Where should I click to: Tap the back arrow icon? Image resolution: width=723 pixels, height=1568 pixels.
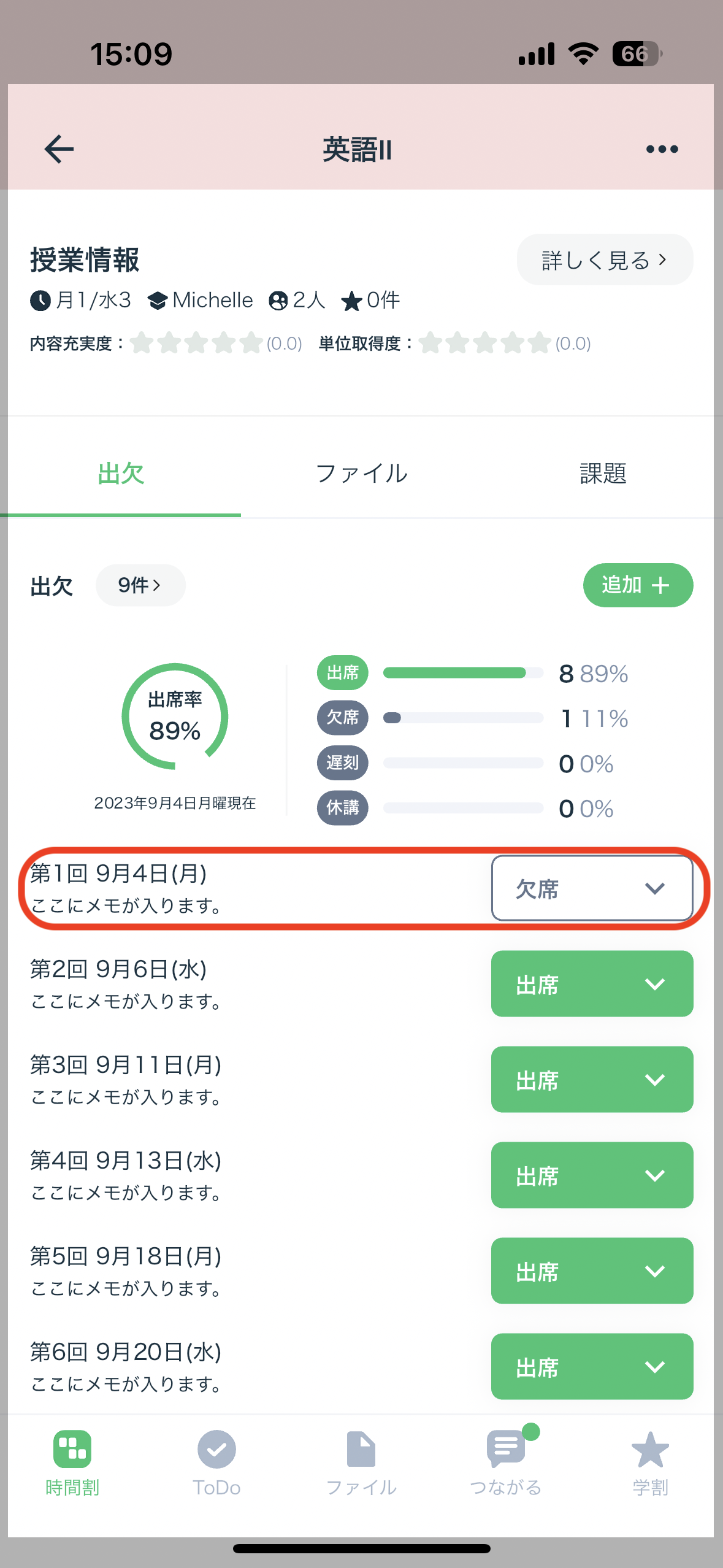click(59, 149)
